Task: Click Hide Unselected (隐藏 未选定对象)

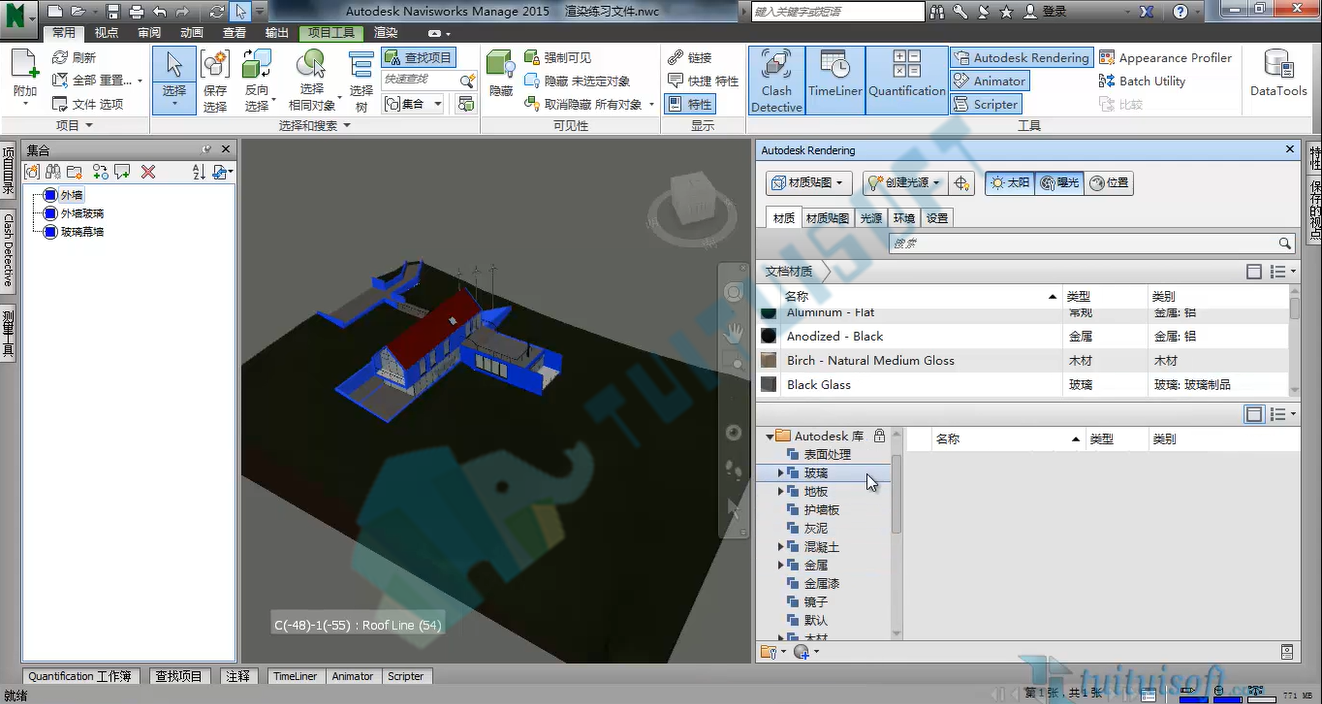Action: pos(578,81)
